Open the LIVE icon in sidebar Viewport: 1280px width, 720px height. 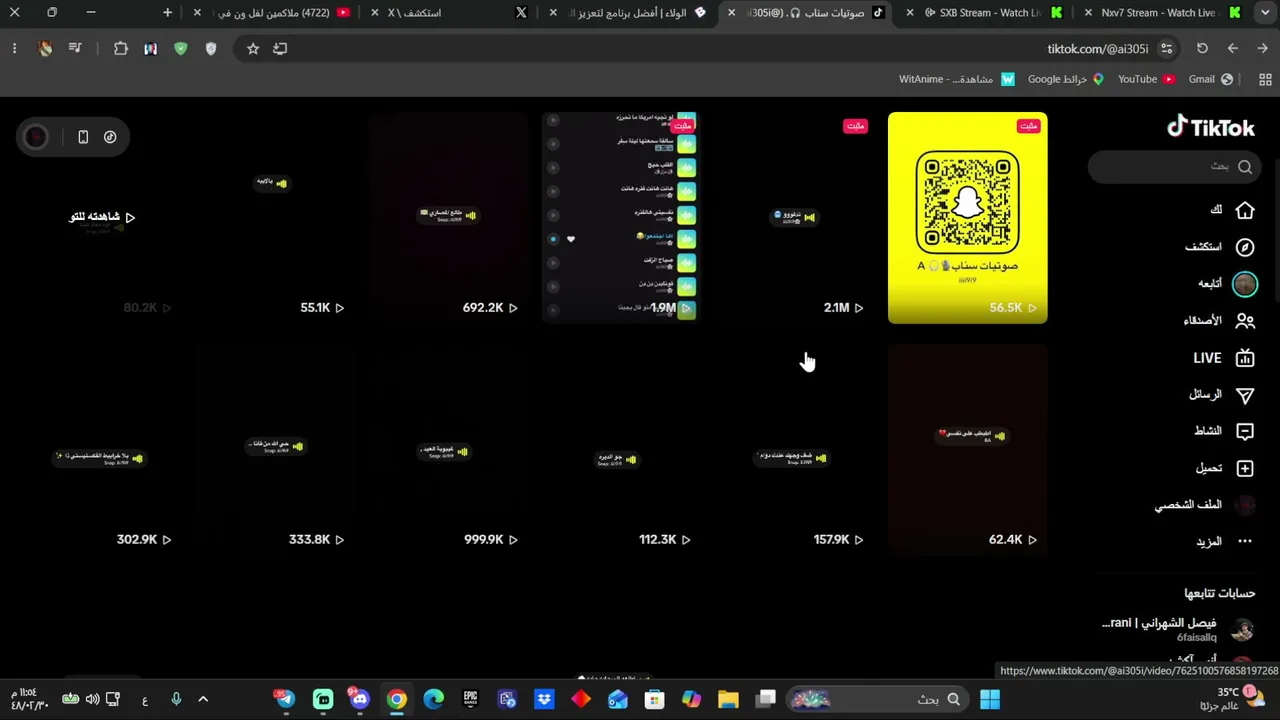[1245, 358]
